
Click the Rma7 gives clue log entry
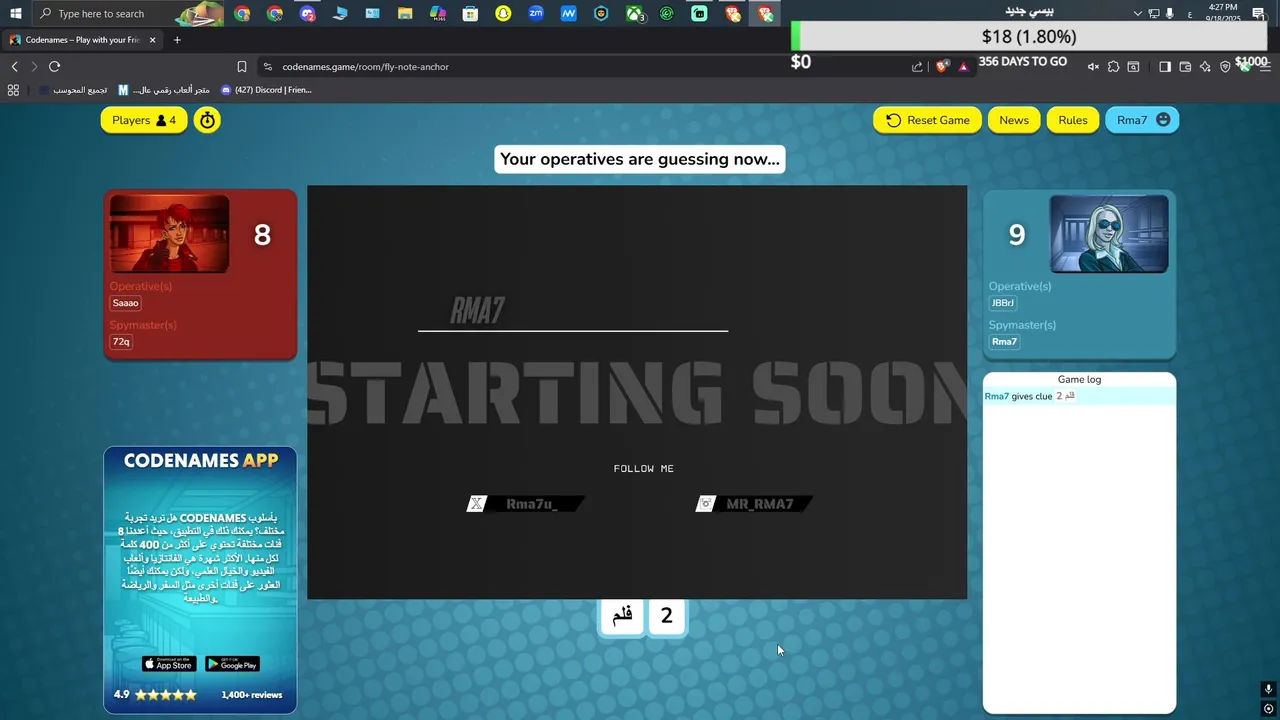pos(1079,396)
